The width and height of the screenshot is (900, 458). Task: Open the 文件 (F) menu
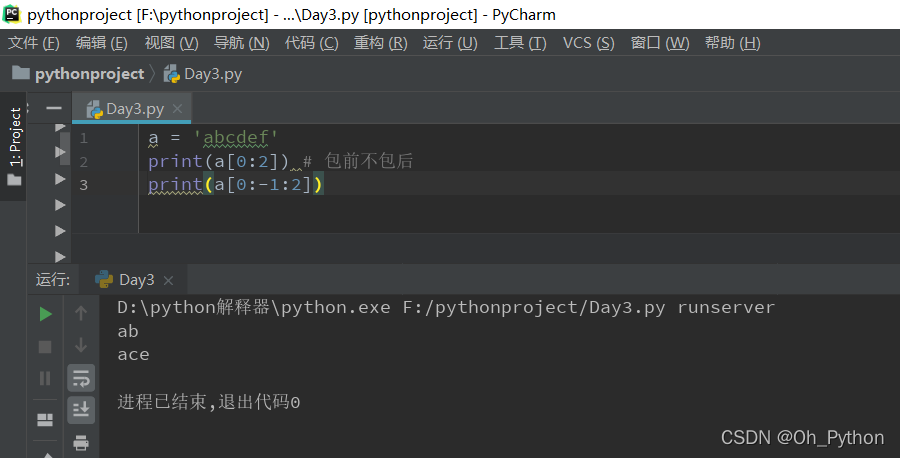tap(34, 43)
